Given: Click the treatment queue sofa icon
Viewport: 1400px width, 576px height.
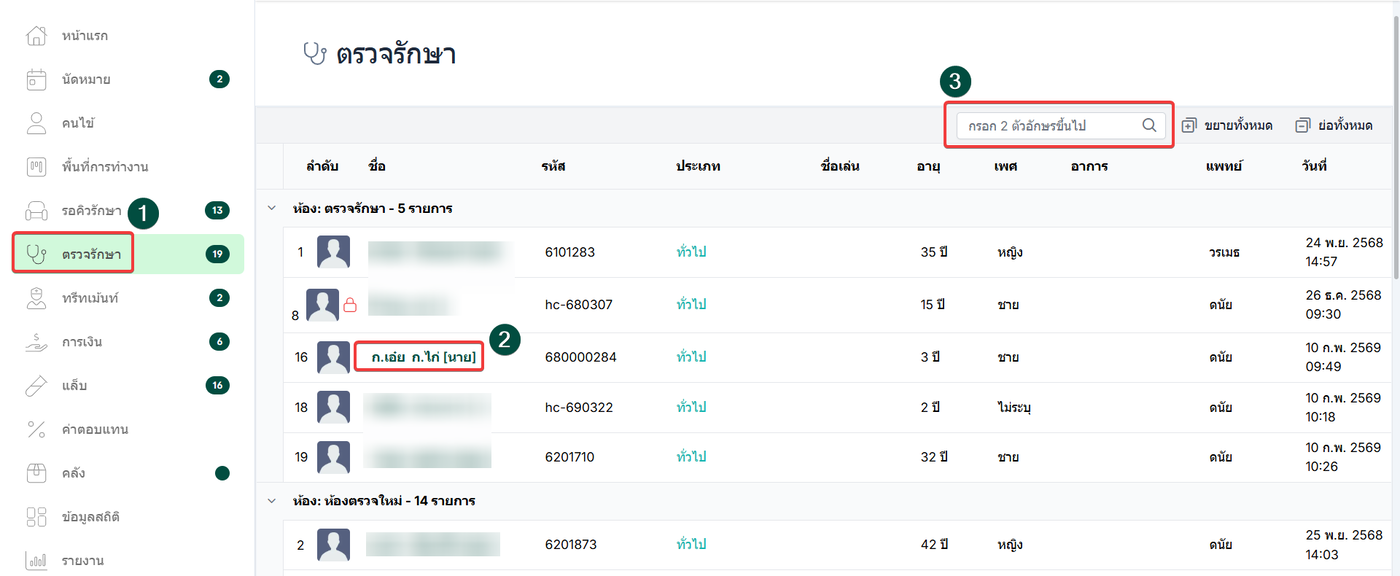Looking at the screenshot, I should point(36,211).
